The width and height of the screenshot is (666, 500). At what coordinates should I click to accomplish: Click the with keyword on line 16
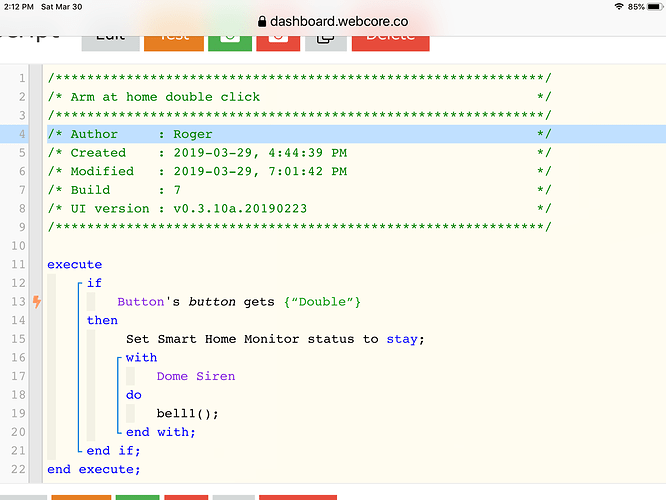click(x=141, y=358)
